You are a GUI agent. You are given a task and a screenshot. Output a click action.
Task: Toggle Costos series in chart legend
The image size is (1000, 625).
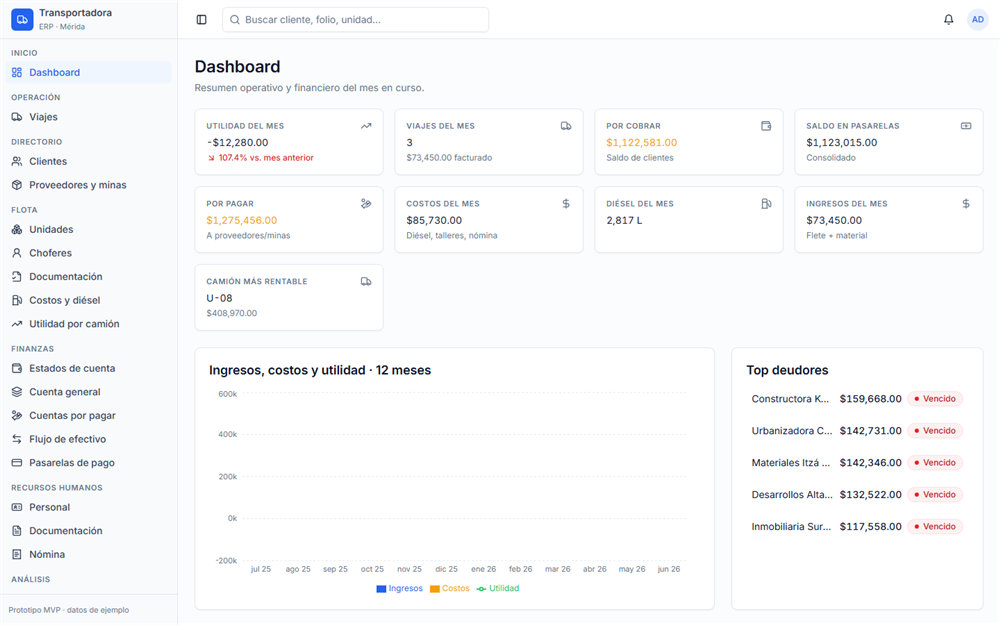(x=450, y=588)
